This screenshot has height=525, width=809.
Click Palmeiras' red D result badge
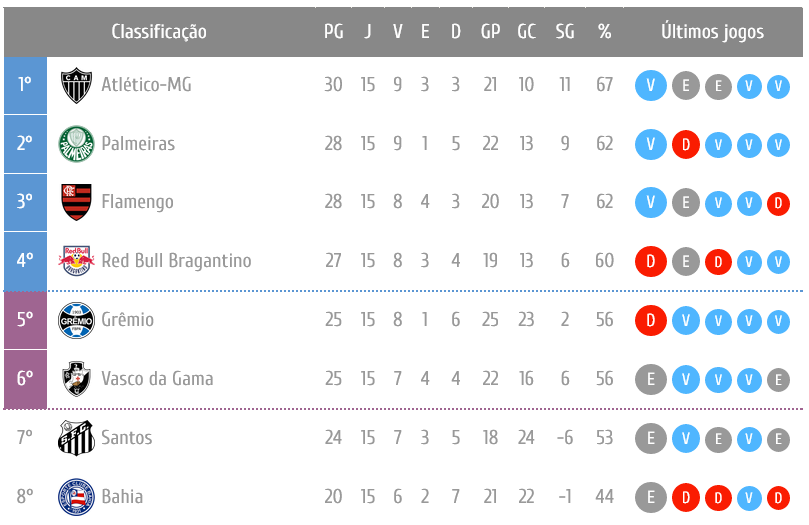685,144
